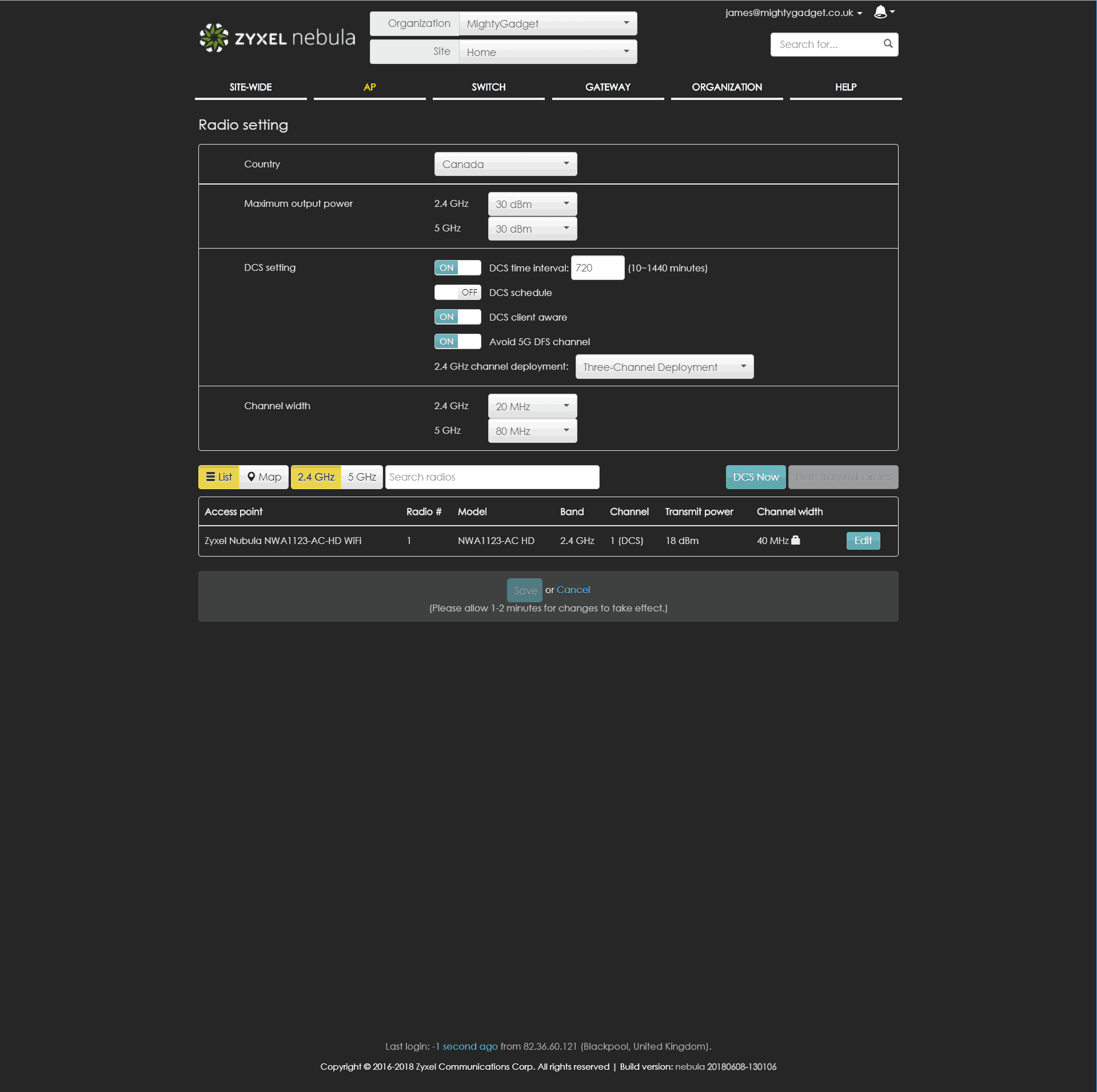Expand 2.4 GHz channel deployment dropdown

(664, 367)
